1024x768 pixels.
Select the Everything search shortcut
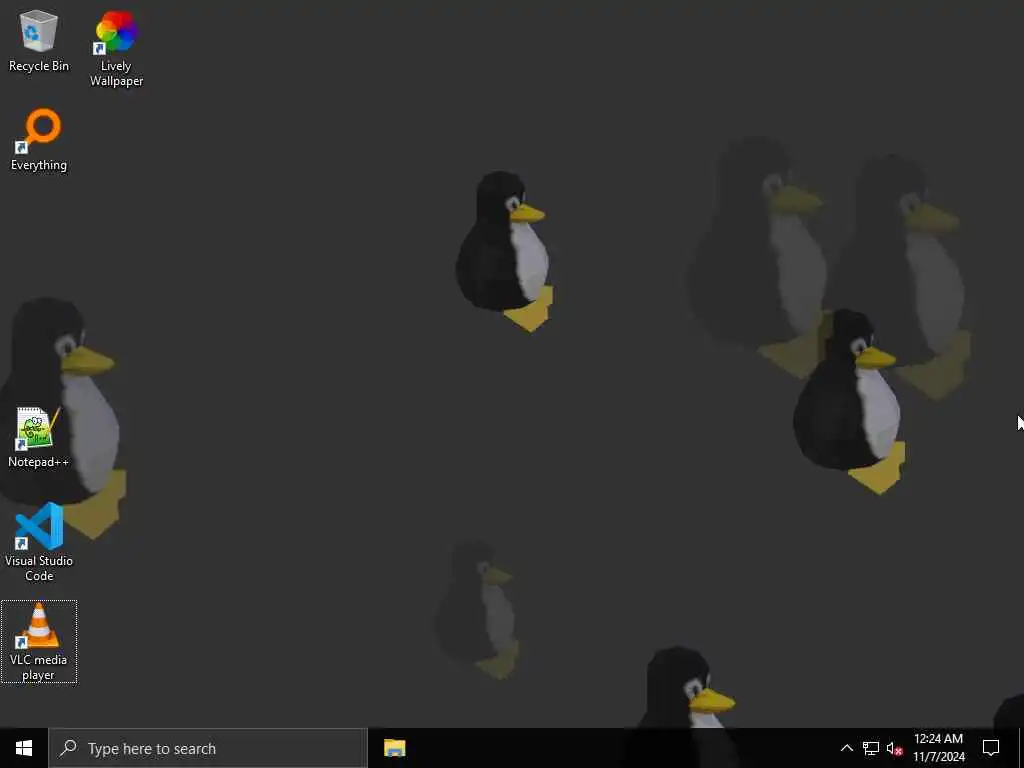point(39,140)
